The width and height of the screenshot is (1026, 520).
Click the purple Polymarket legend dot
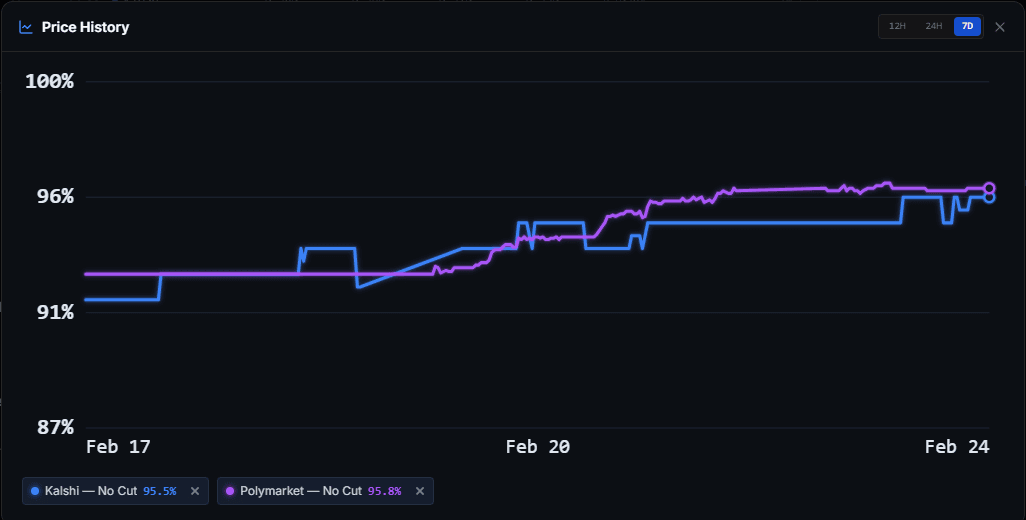(x=230, y=491)
